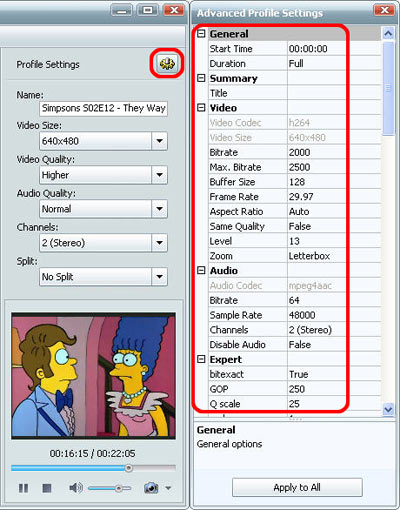Collapse the Summary section
This screenshot has width=400, height=510.
tap(201, 78)
